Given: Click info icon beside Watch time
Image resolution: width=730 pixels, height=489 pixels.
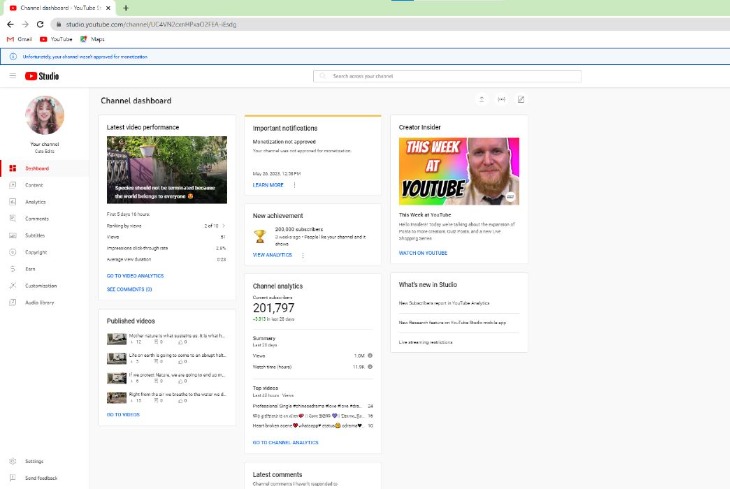Looking at the screenshot, I should (370, 367).
